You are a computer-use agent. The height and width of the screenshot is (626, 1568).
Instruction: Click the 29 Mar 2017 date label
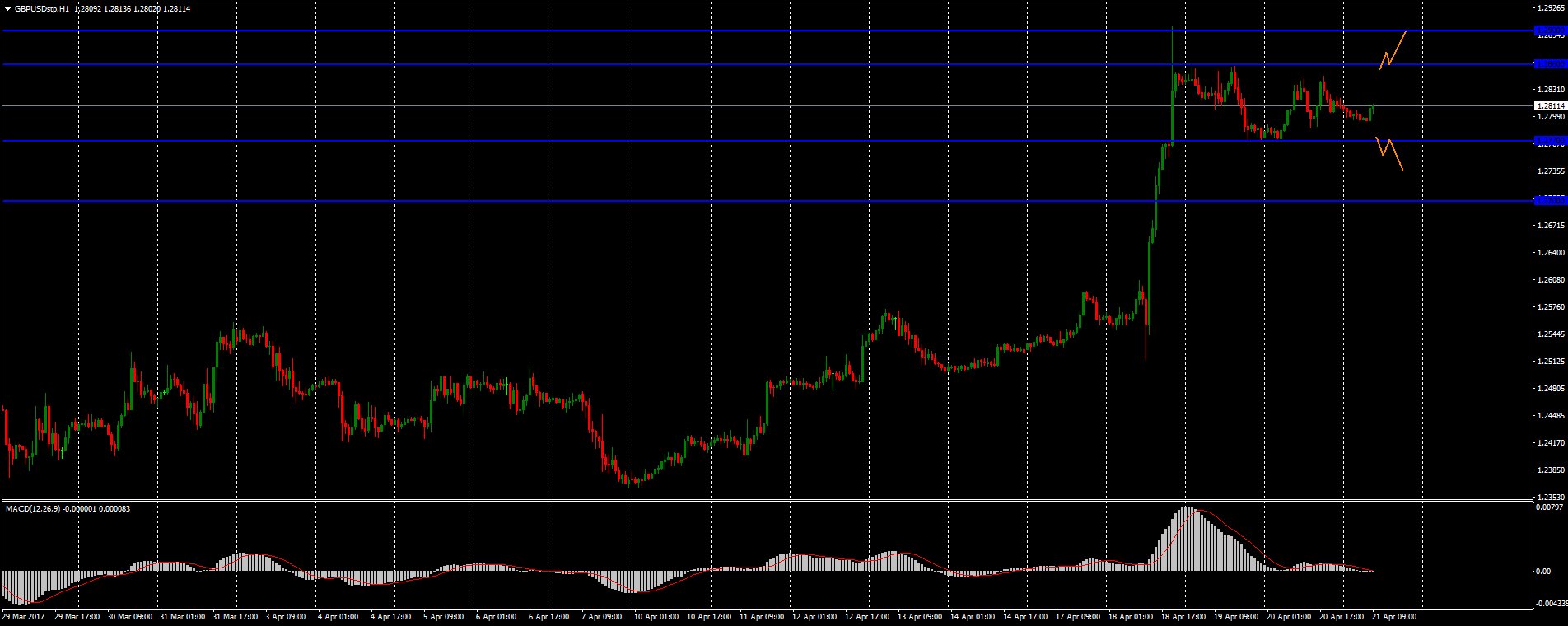point(25,616)
